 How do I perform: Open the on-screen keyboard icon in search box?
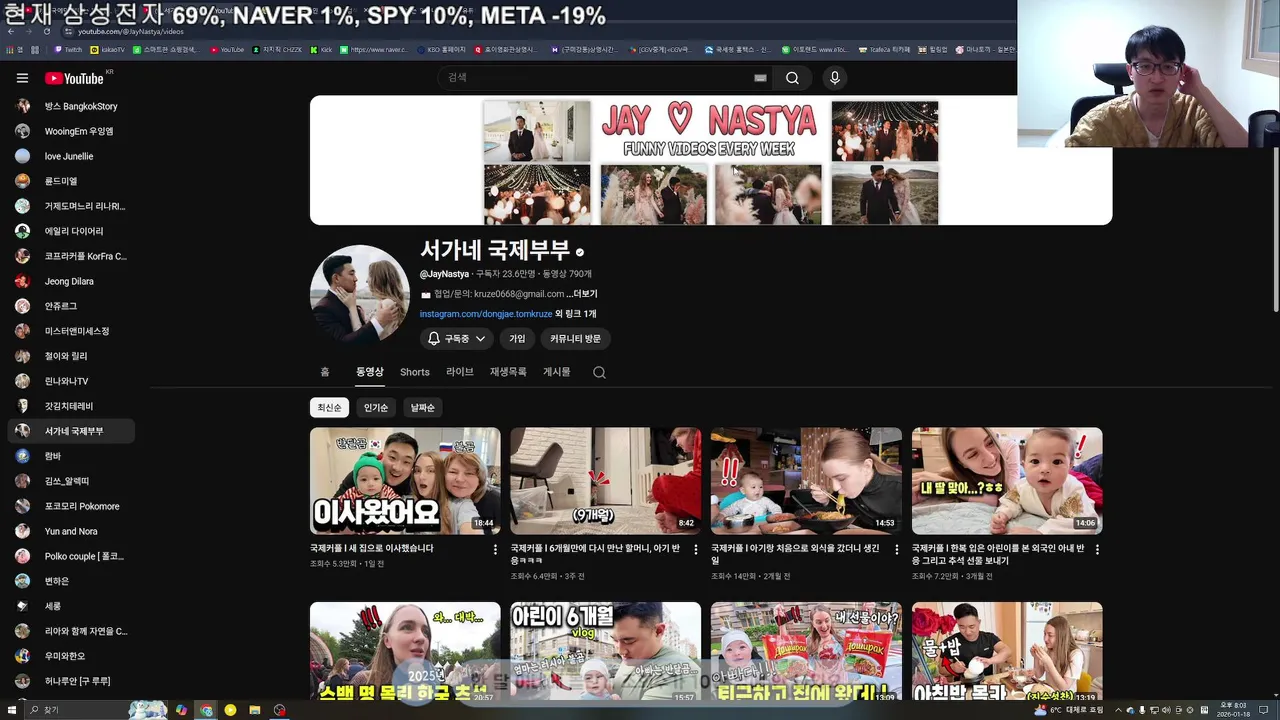tap(760, 78)
